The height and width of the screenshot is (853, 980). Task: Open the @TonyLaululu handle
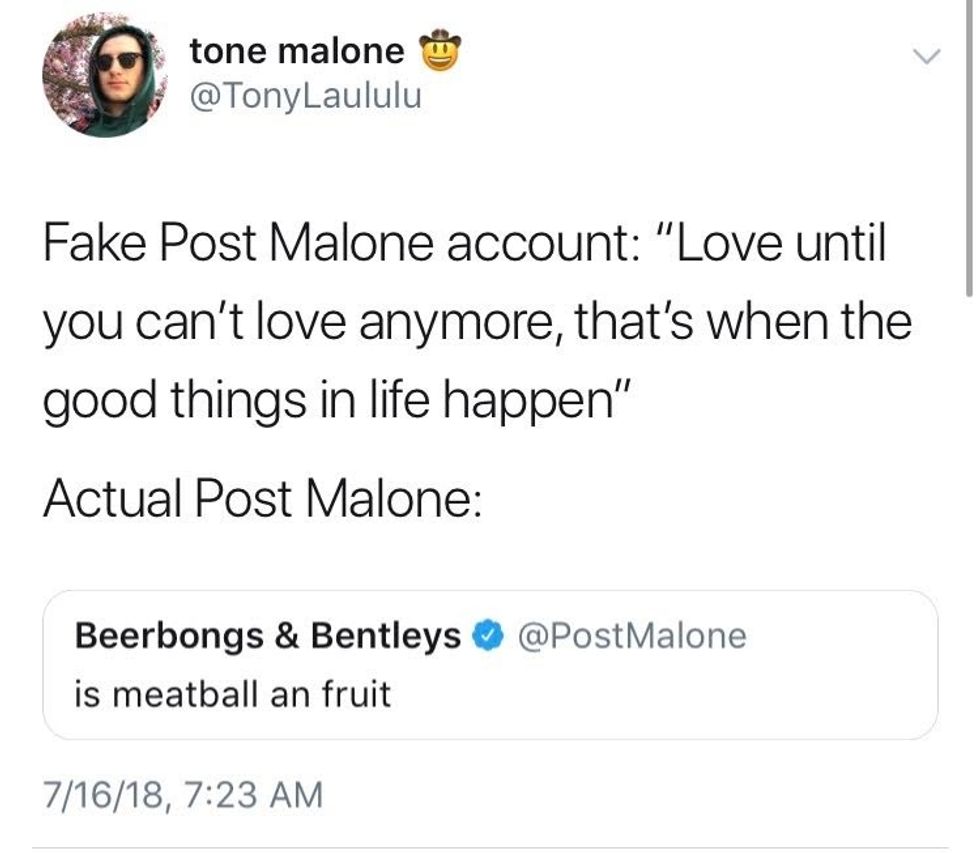305,96
